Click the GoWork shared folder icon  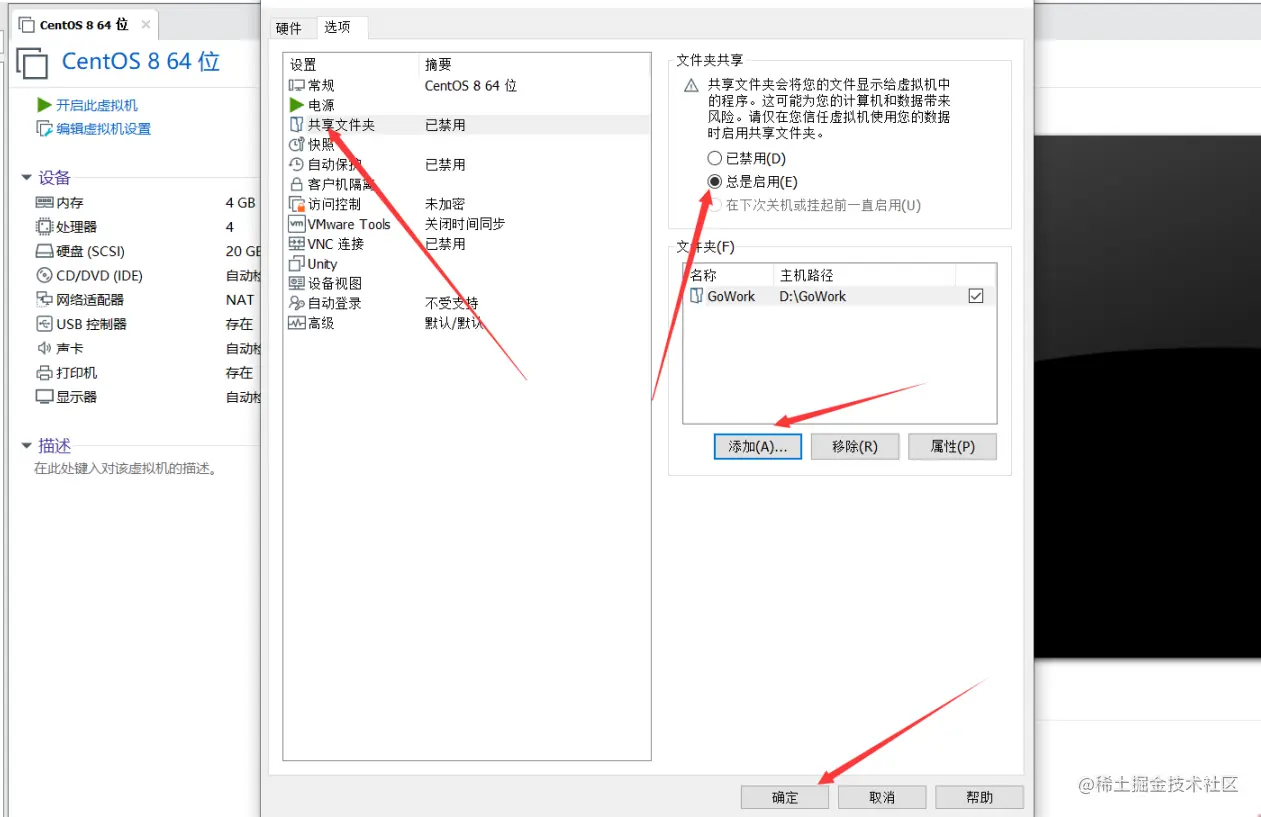[697, 296]
